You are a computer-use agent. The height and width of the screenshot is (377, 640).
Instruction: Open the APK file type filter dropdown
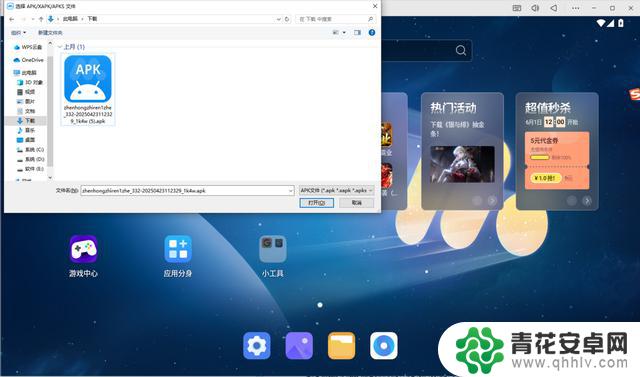point(336,191)
